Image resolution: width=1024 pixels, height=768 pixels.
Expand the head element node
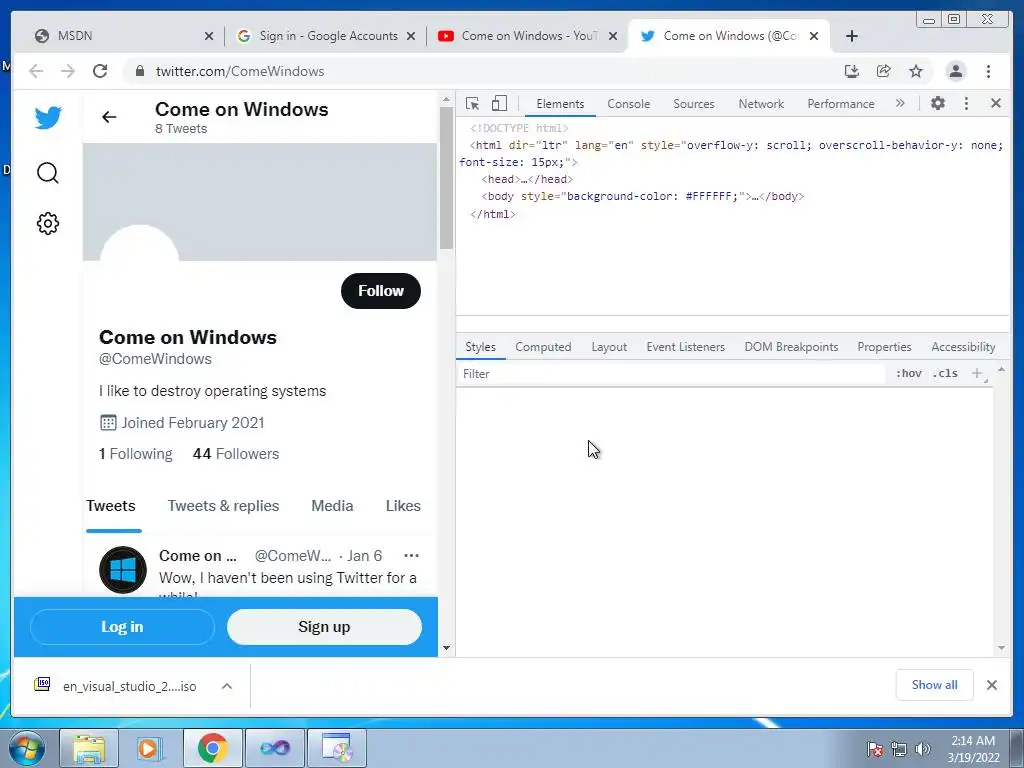click(527, 179)
